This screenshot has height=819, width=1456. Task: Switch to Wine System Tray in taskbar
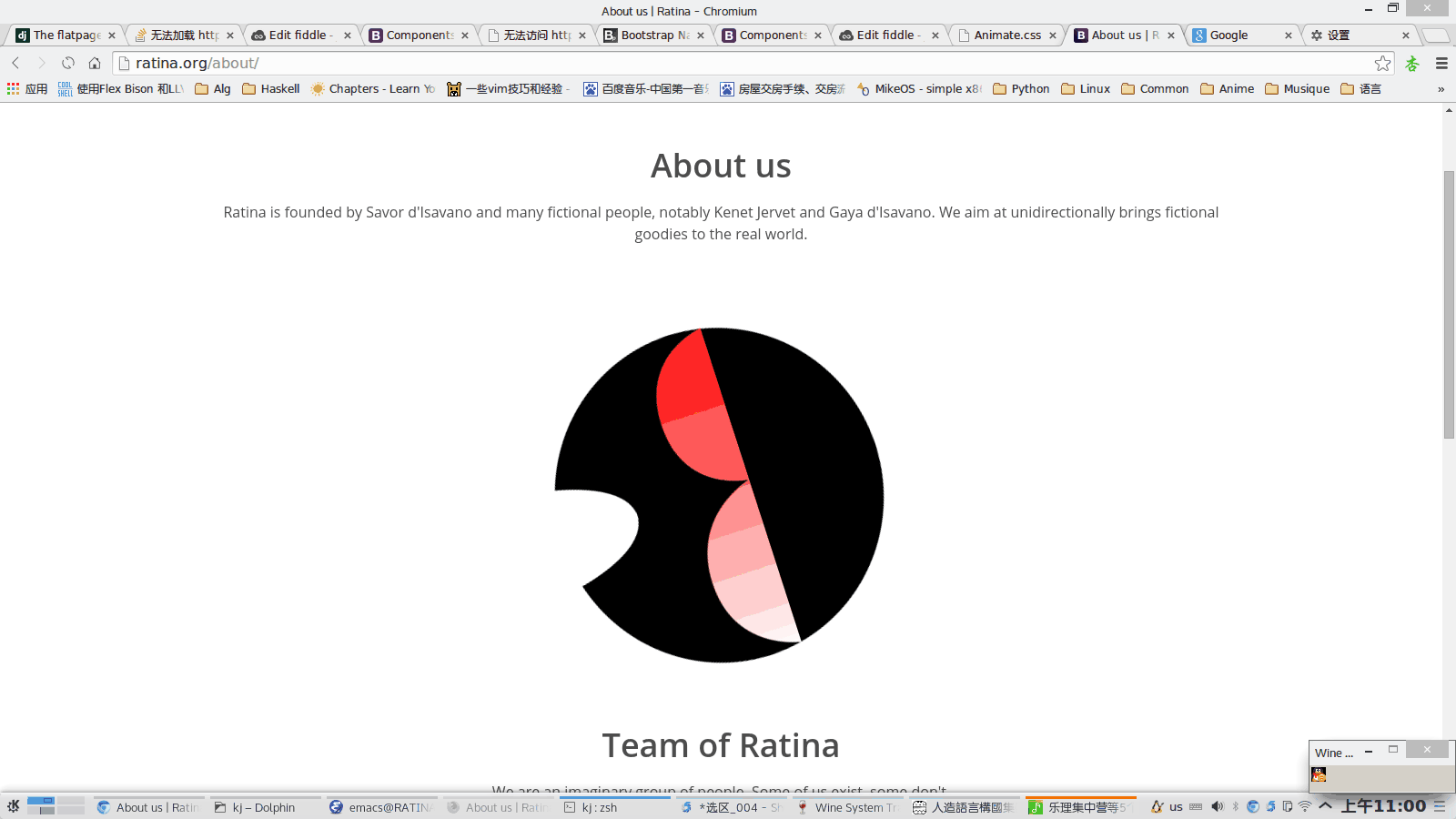click(x=848, y=807)
